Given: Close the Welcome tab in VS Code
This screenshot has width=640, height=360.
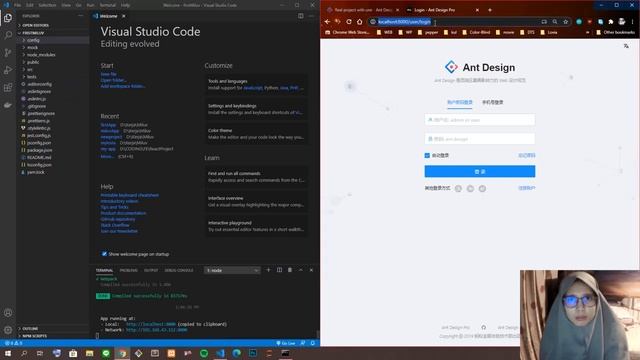Looking at the screenshot, I should click(x=124, y=16).
